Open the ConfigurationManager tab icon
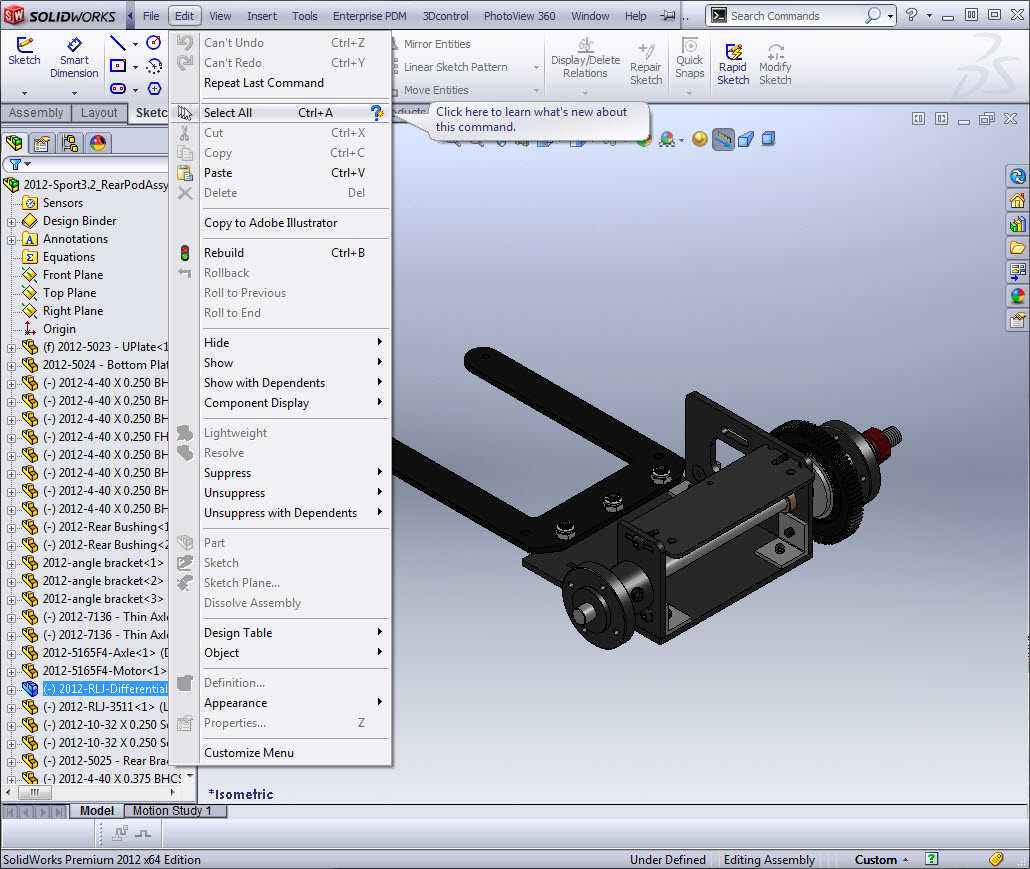1030x869 pixels. click(69, 143)
